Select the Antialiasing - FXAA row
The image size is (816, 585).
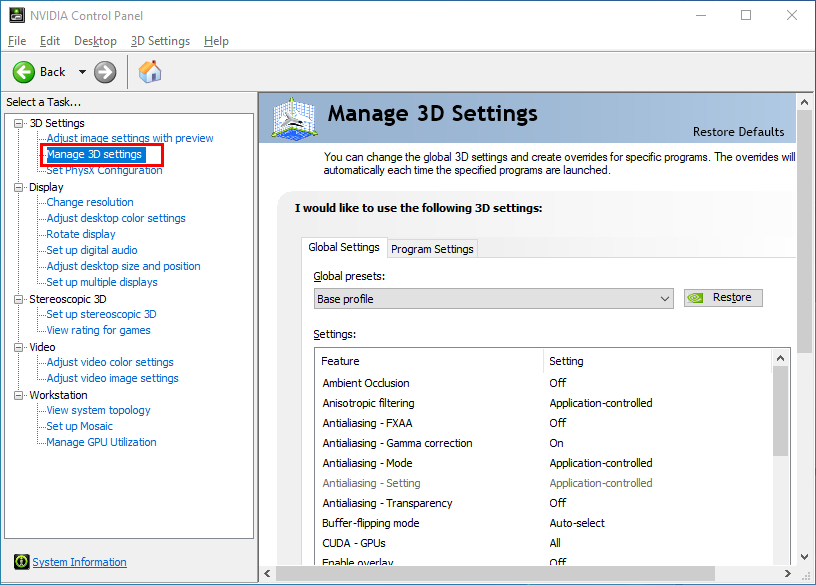click(x=543, y=423)
